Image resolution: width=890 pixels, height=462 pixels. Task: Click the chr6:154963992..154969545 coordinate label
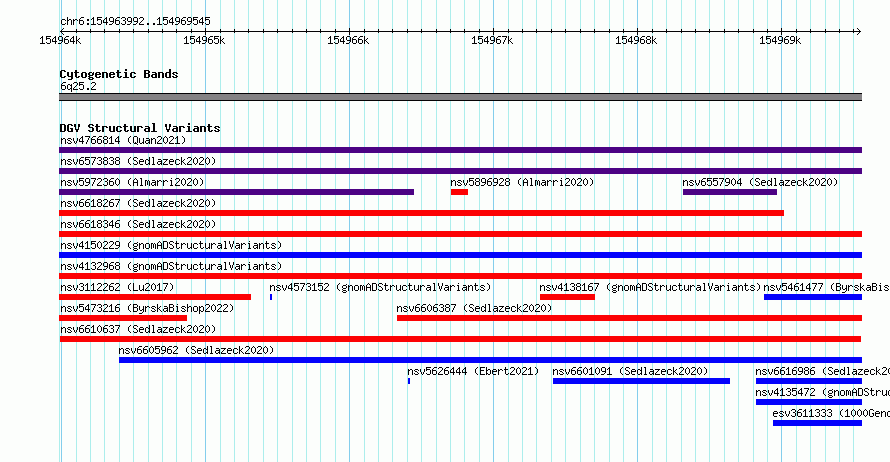(x=135, y=21)
